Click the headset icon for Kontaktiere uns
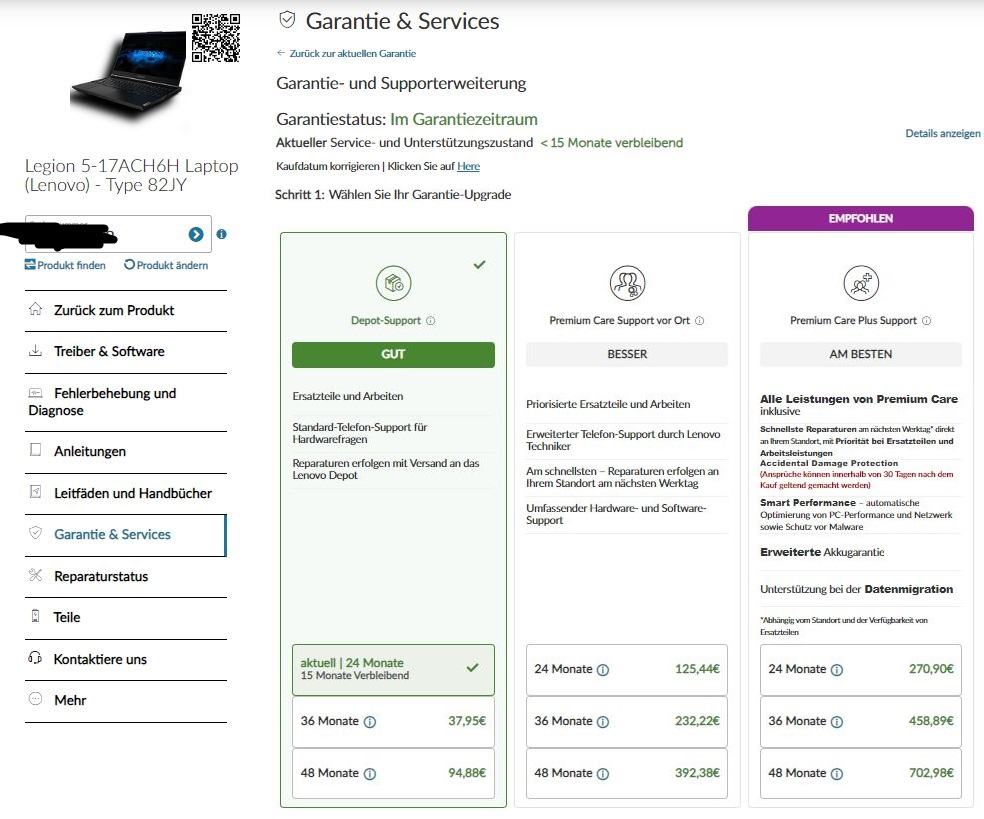The width and height of the screenshot is (984, 819). point(35,658)
